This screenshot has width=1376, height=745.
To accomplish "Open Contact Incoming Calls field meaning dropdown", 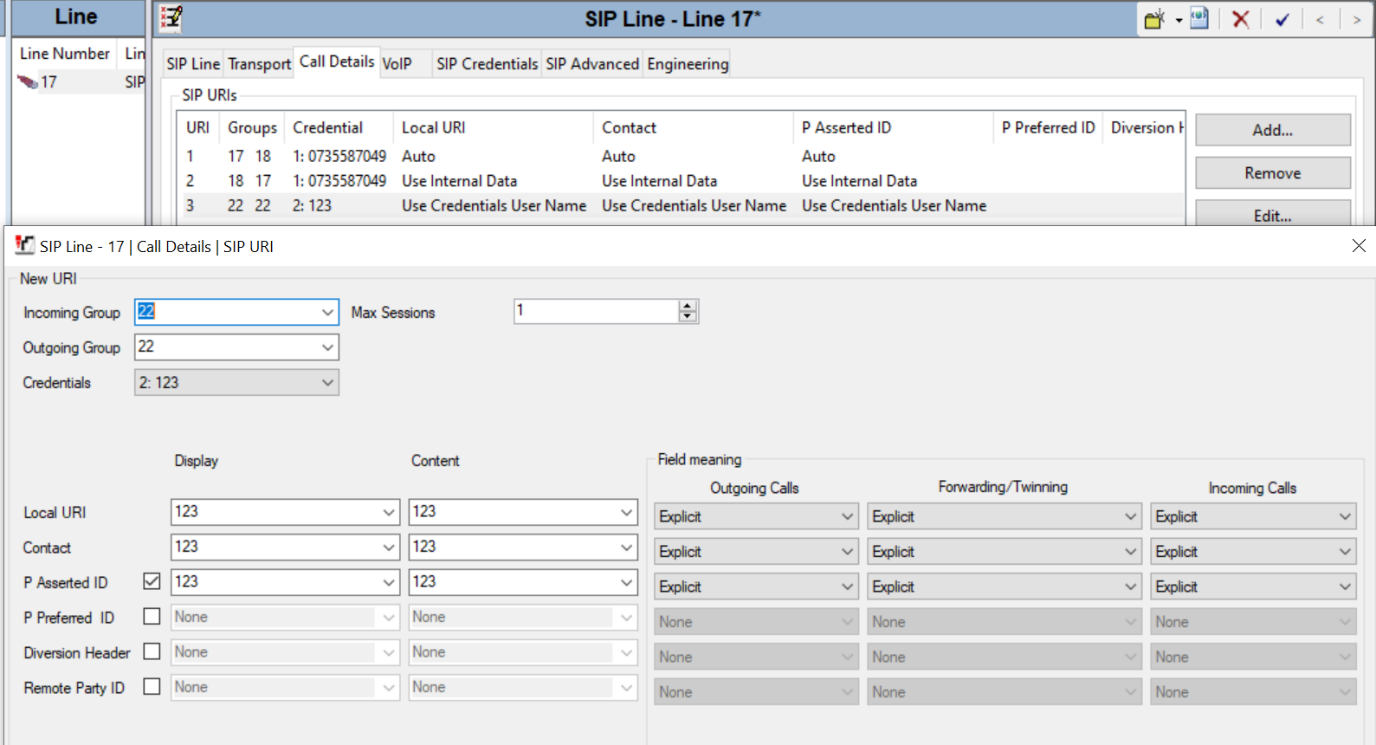I will click(x=1253, y=552).
